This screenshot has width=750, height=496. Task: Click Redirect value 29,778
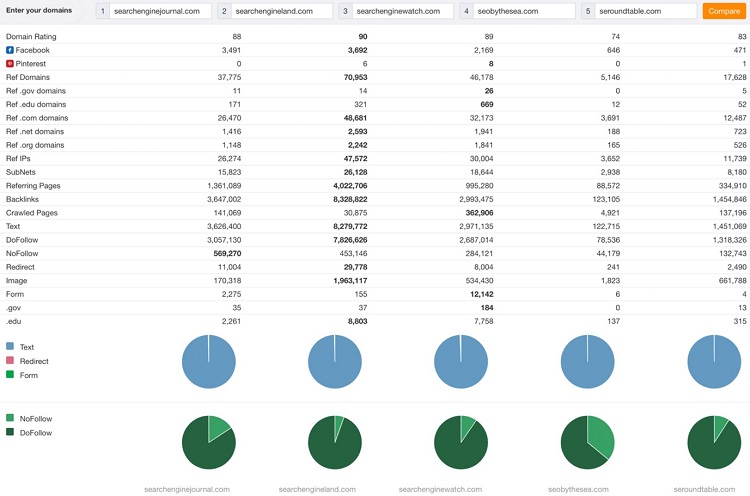point(355,267)
